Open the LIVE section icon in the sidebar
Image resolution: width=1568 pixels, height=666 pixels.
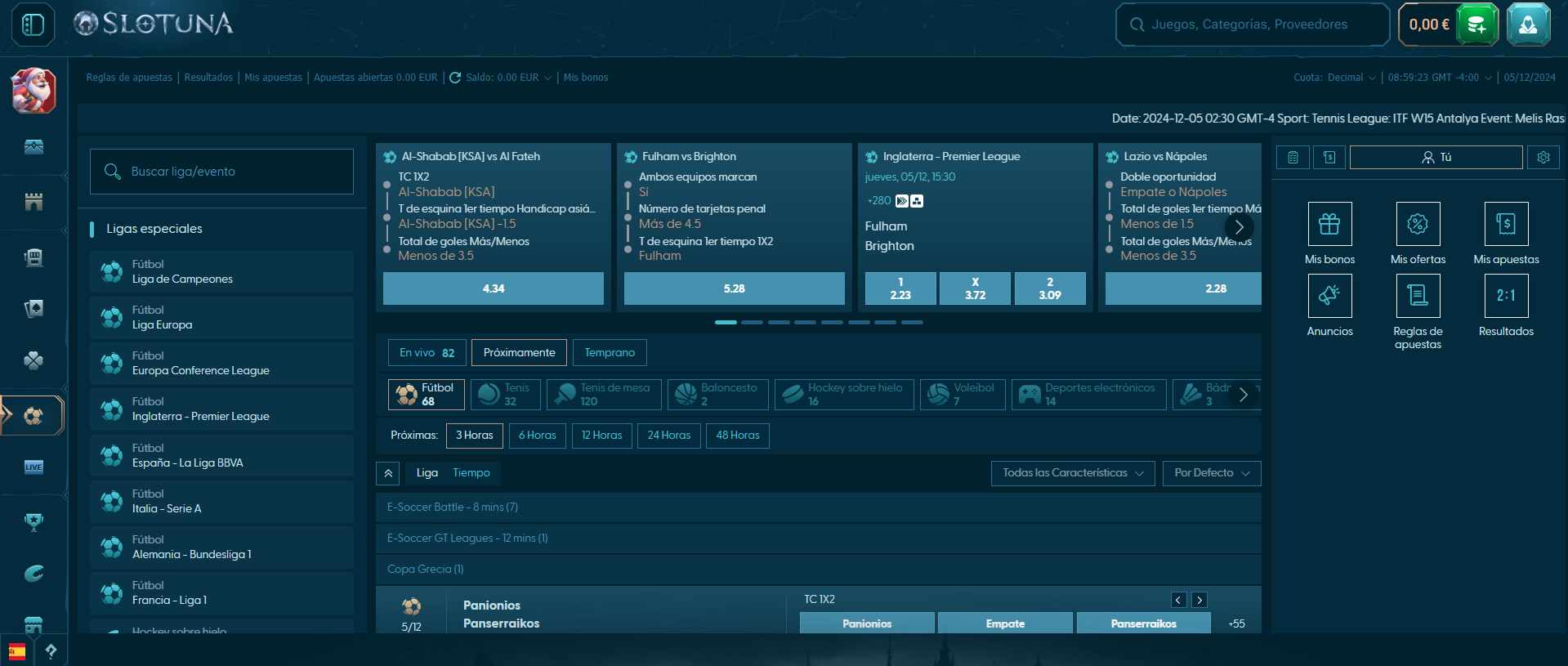click(34, 467)
